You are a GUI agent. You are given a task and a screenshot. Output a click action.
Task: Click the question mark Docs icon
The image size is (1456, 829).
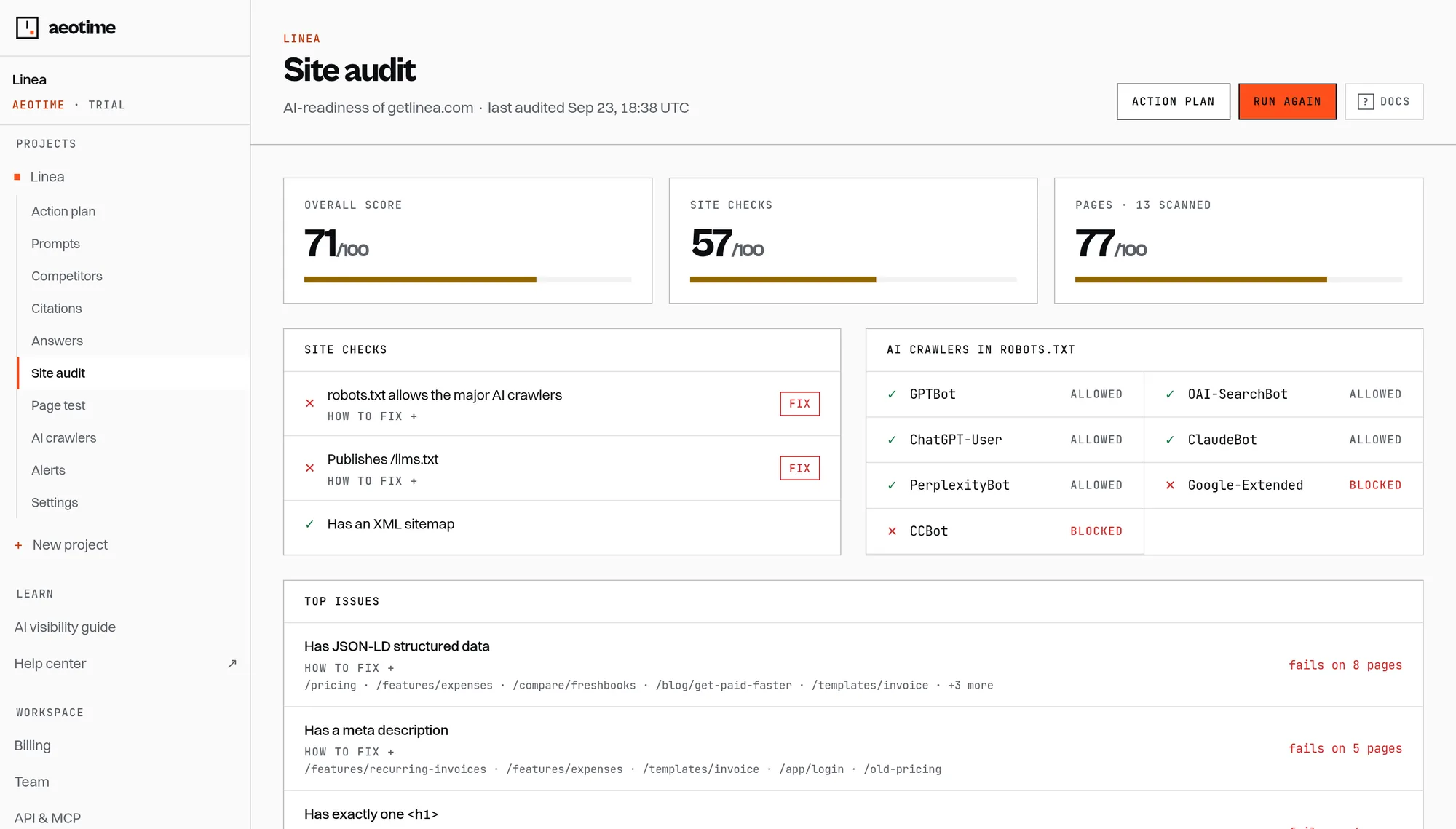pos(1366,102)
